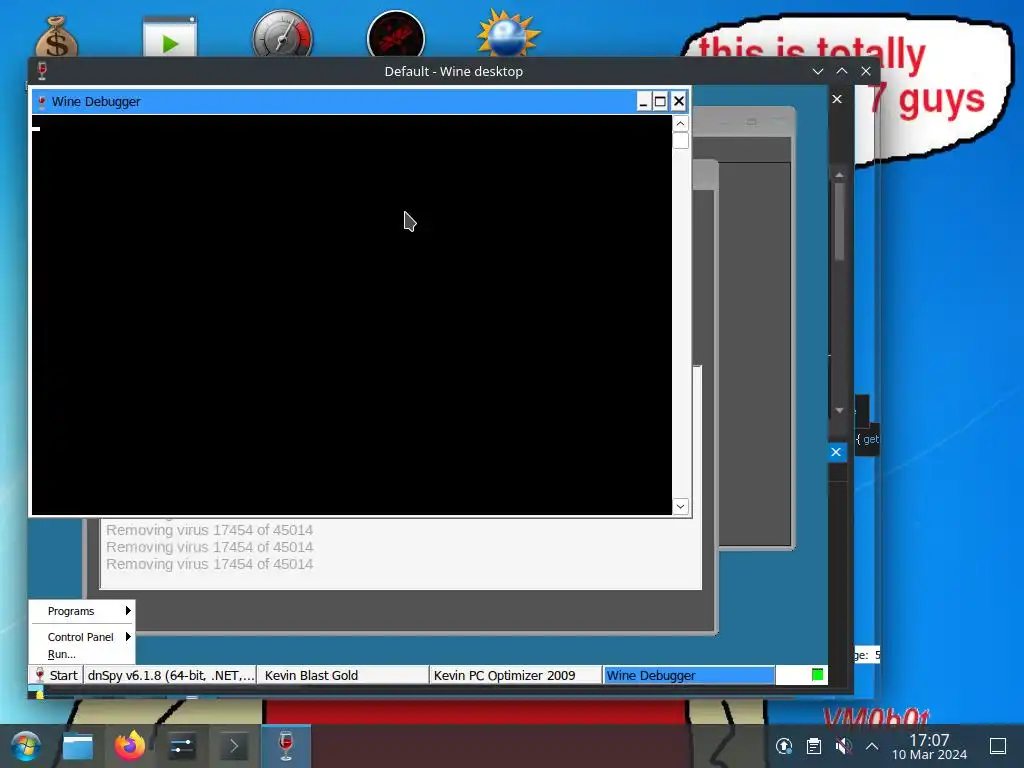Open the clock showing 17:07
The width and height of the screenshot is (1024, 768).
[x=929, y=746]
